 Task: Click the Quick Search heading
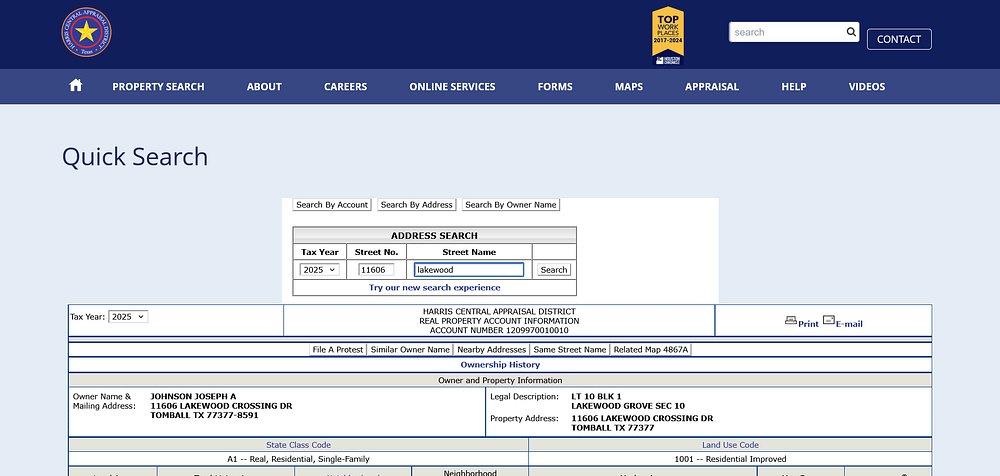click(135, 156)
